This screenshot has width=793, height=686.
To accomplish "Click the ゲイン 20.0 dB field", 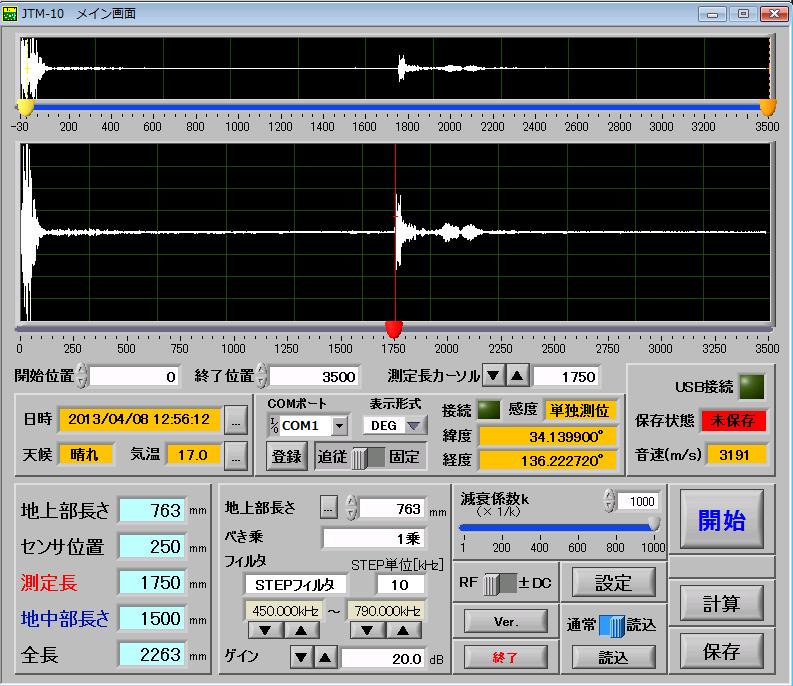I will pyautogui.click(x=383, y=658).
